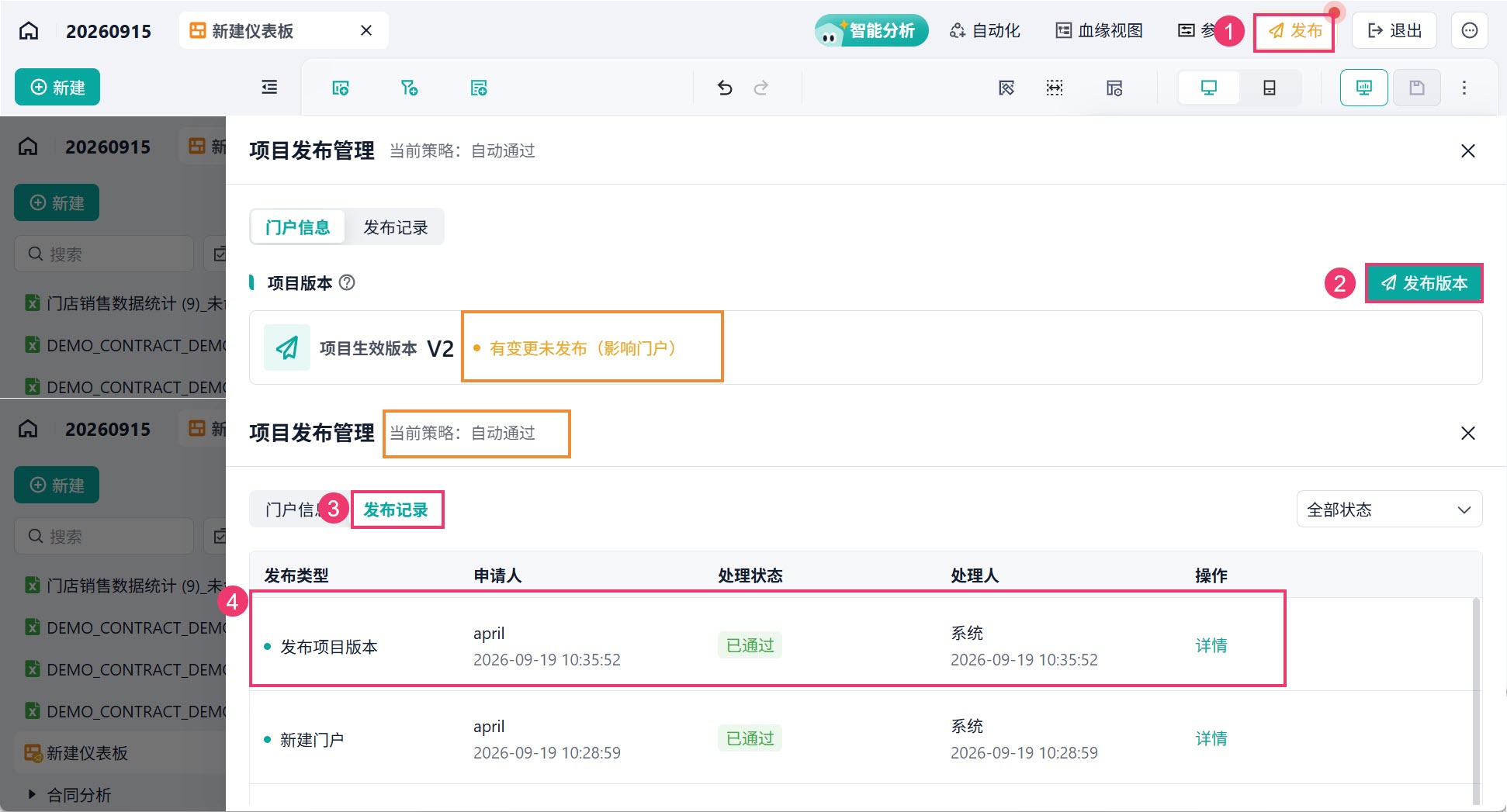This screenshot has width=1507, height=812.
Task: Close the upper 项目发布管理 panel
Action: [1468, 151]
